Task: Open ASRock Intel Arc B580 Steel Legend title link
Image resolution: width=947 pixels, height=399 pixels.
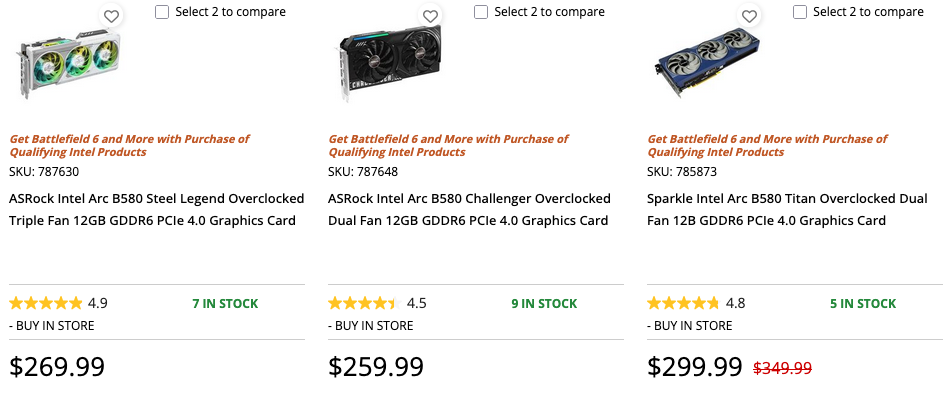Action: click(156, 209)
